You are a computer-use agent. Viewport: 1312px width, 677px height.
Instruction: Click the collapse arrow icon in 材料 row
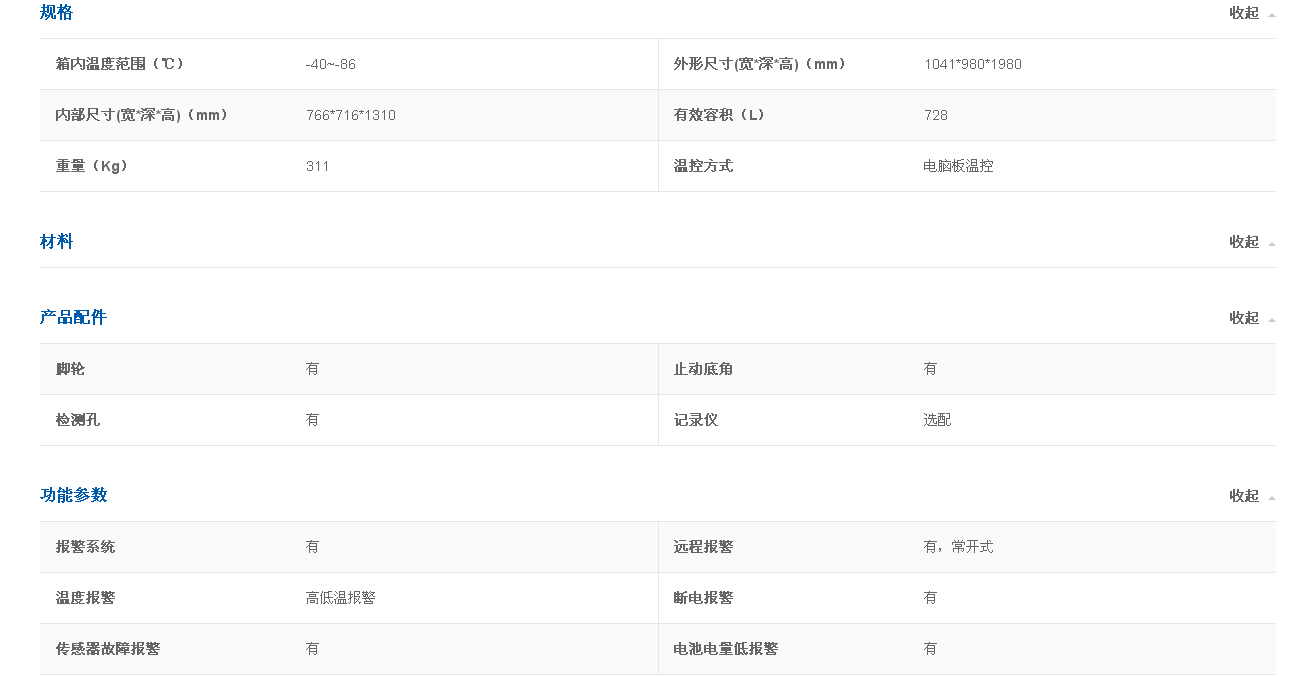[1271, 244]
